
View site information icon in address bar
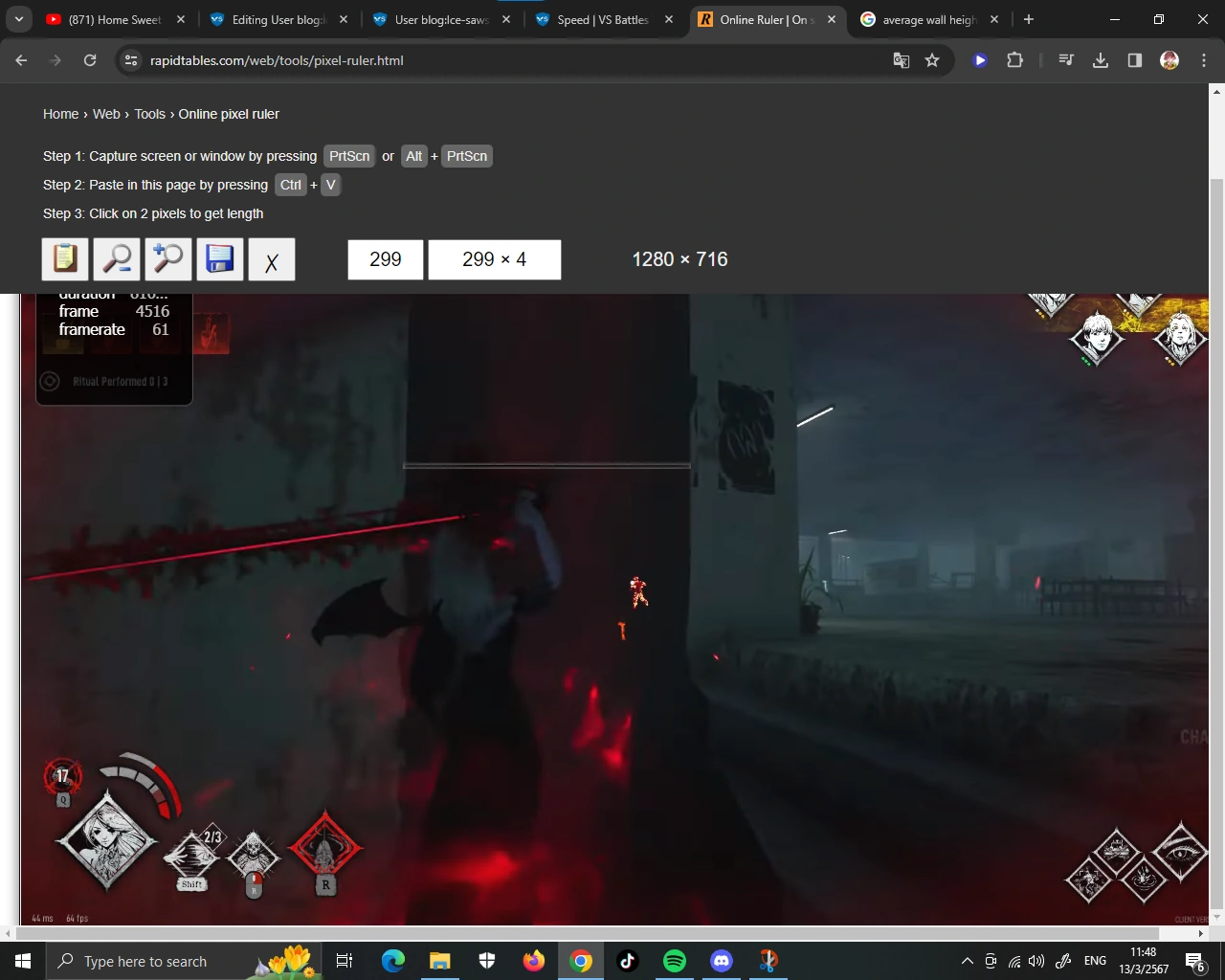click(x=131, y=60)
